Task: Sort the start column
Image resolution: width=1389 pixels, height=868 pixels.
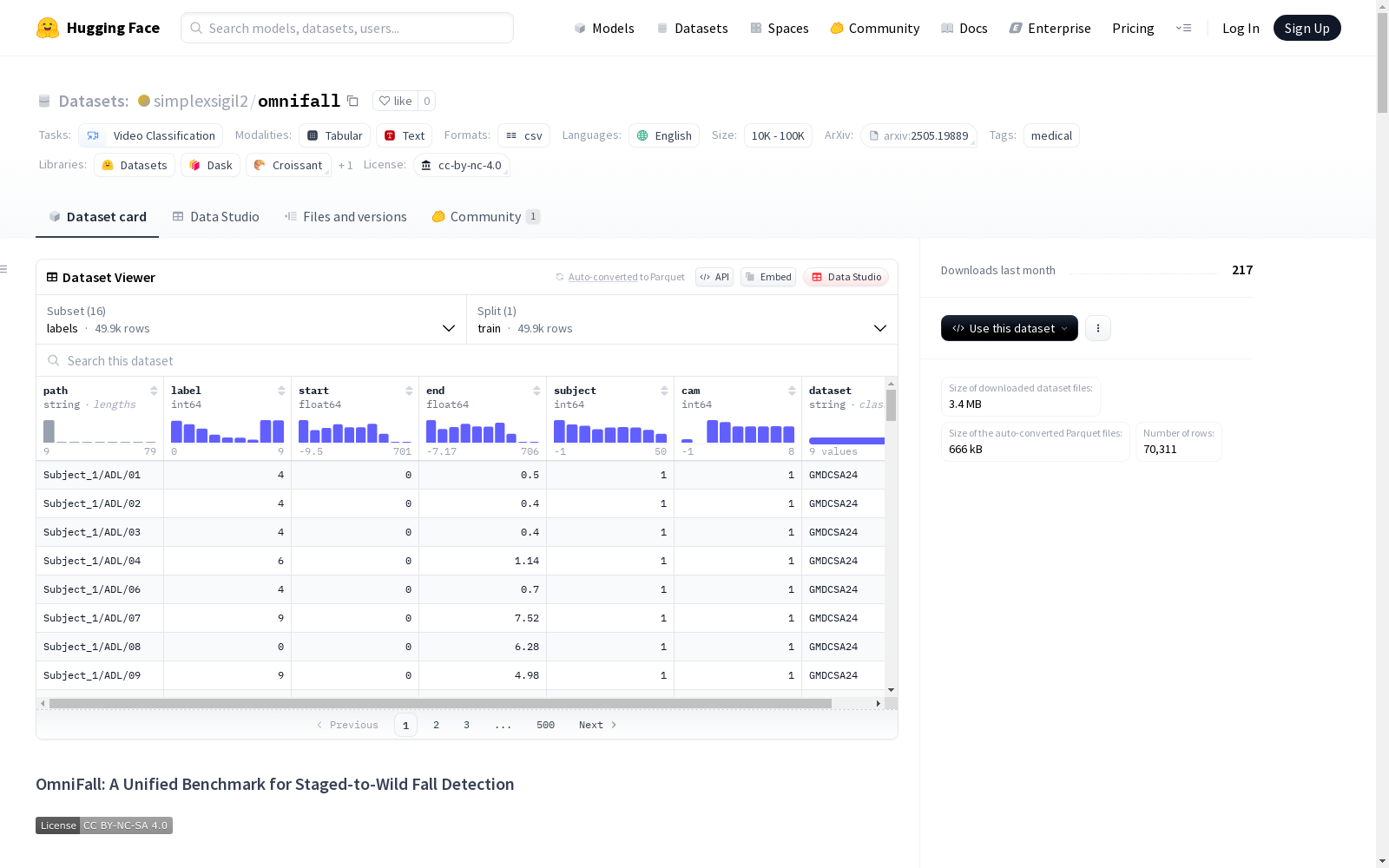Action: pos(409,391)
